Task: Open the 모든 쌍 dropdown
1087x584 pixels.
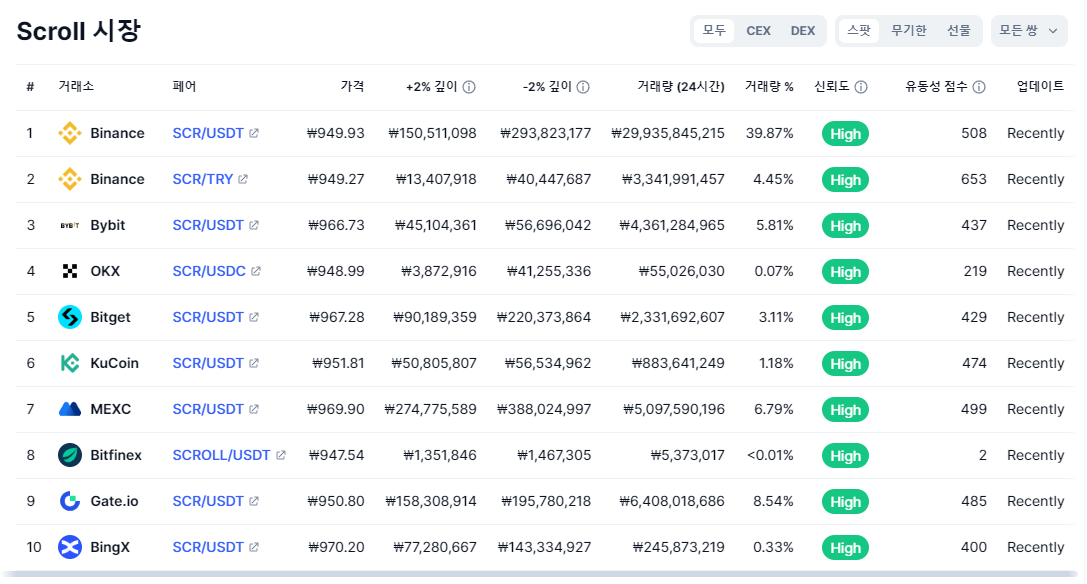Action: pos(1029,31)
